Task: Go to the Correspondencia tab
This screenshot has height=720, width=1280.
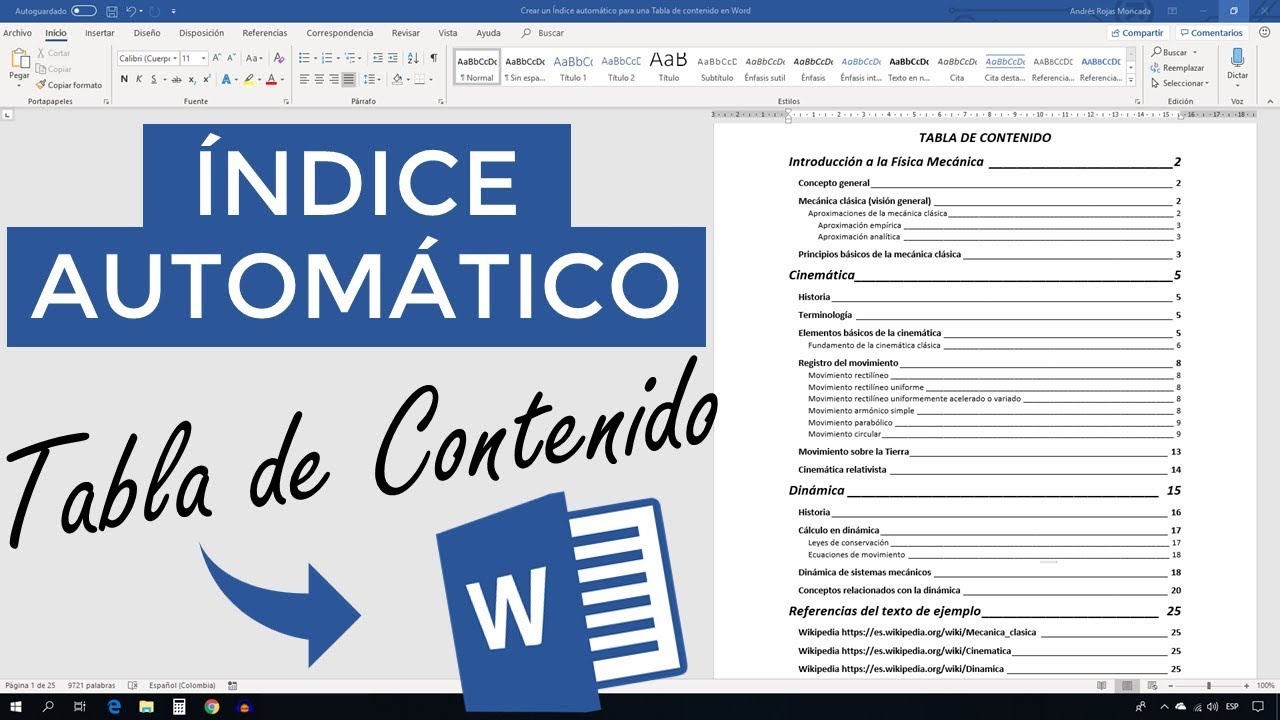Action: (x=340, y=33)
